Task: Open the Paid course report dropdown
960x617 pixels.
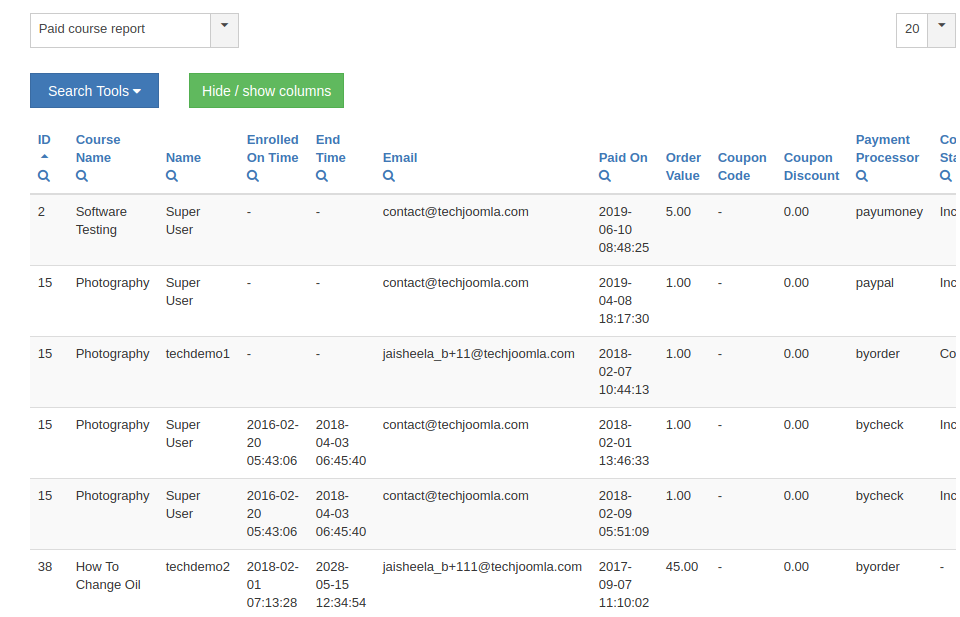Action: click(x=224, y=30)
